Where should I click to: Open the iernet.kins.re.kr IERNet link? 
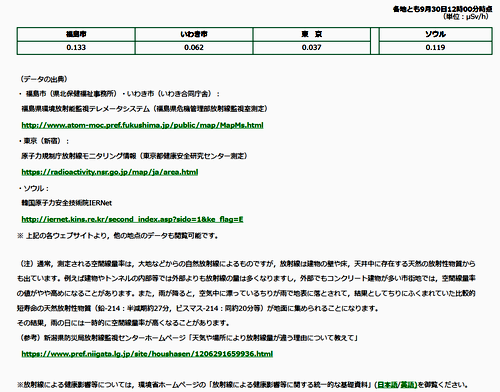coord(132,219)
